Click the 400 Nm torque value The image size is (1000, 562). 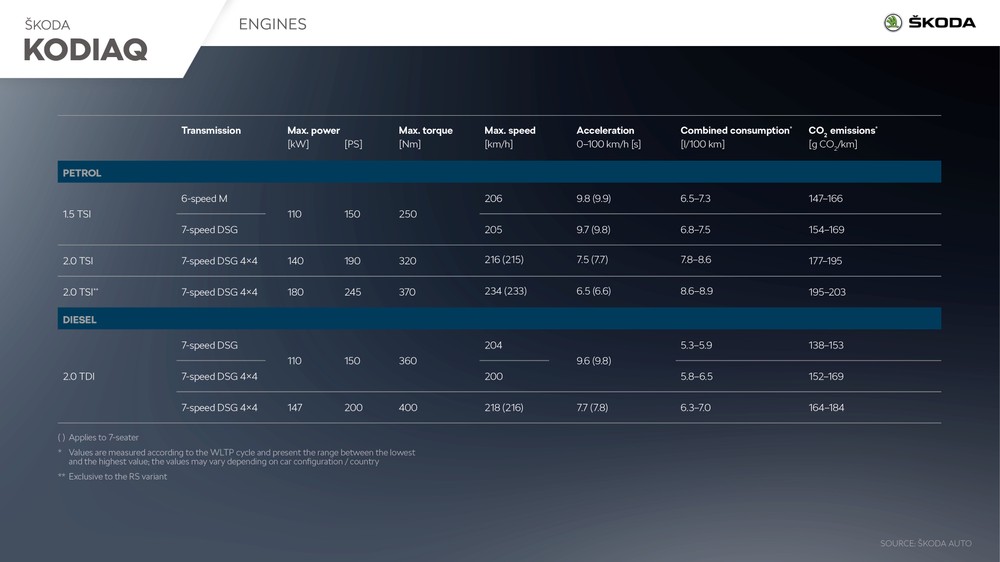click(x=408, y=408)
